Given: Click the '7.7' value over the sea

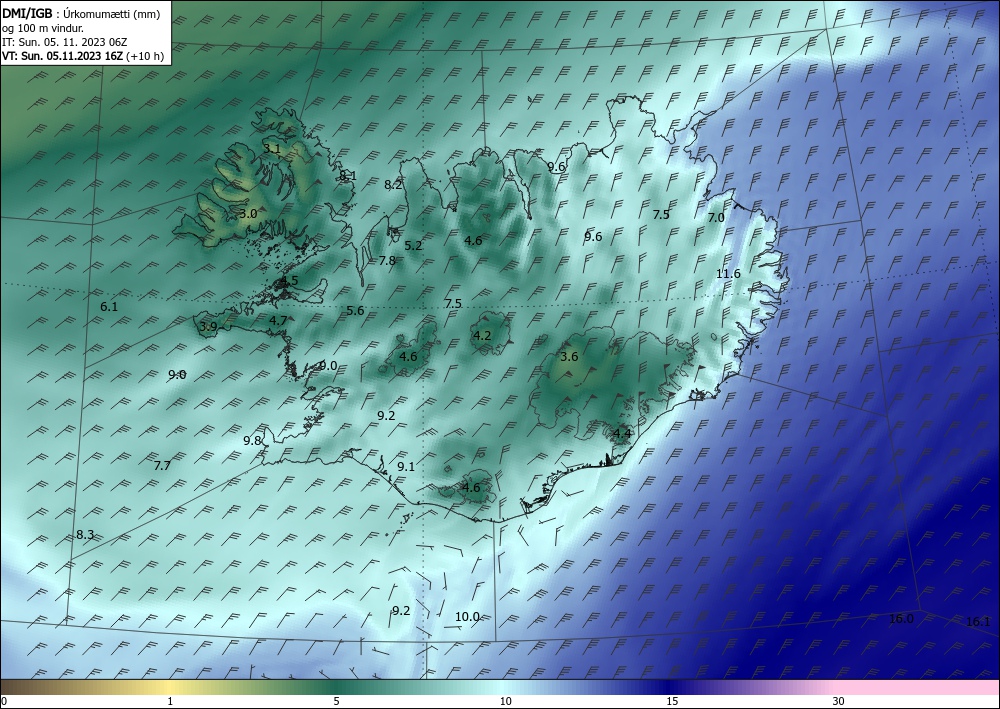Looking at the screenshot, I should (x=163, y=466).
